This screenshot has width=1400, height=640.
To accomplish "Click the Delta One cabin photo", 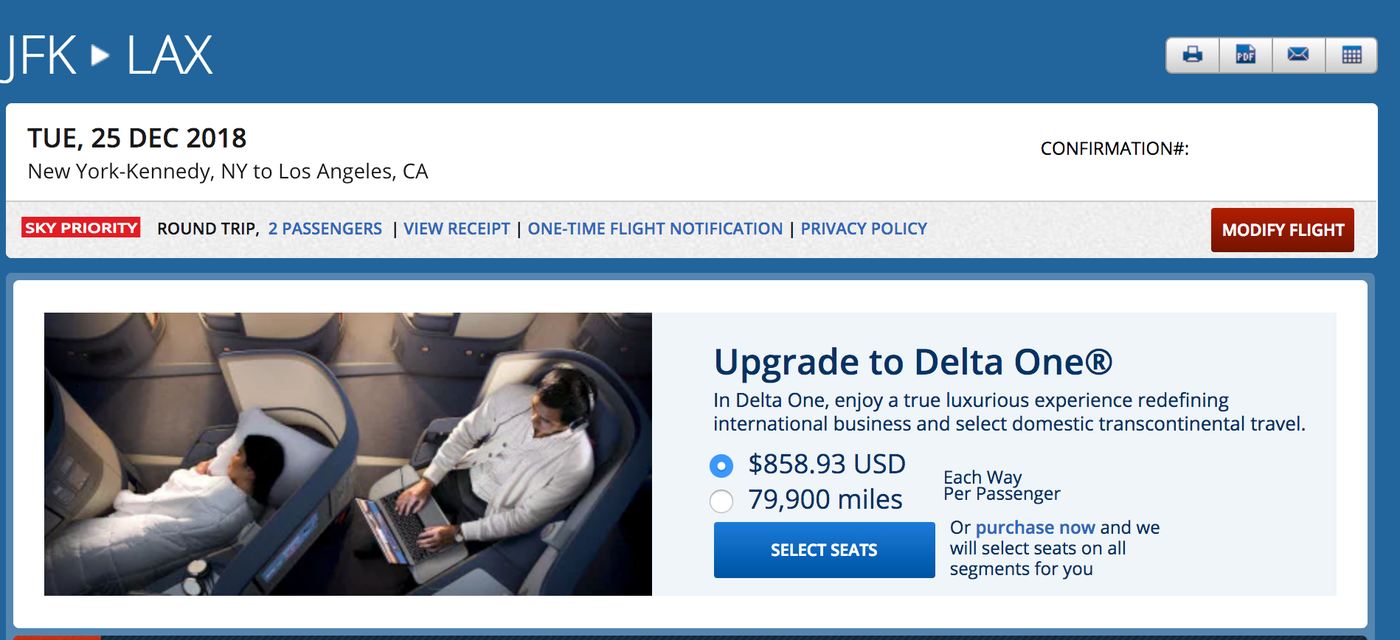I will [348, 453].
